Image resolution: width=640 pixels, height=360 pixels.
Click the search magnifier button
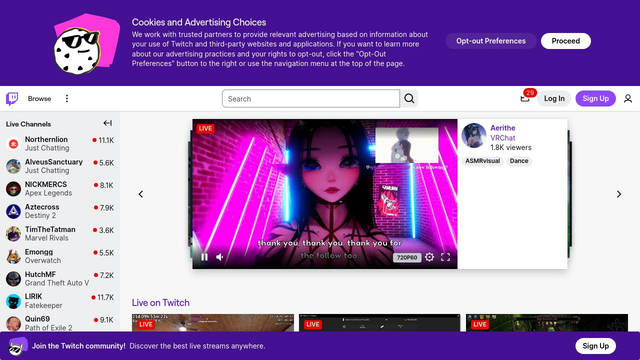(409, 99)
